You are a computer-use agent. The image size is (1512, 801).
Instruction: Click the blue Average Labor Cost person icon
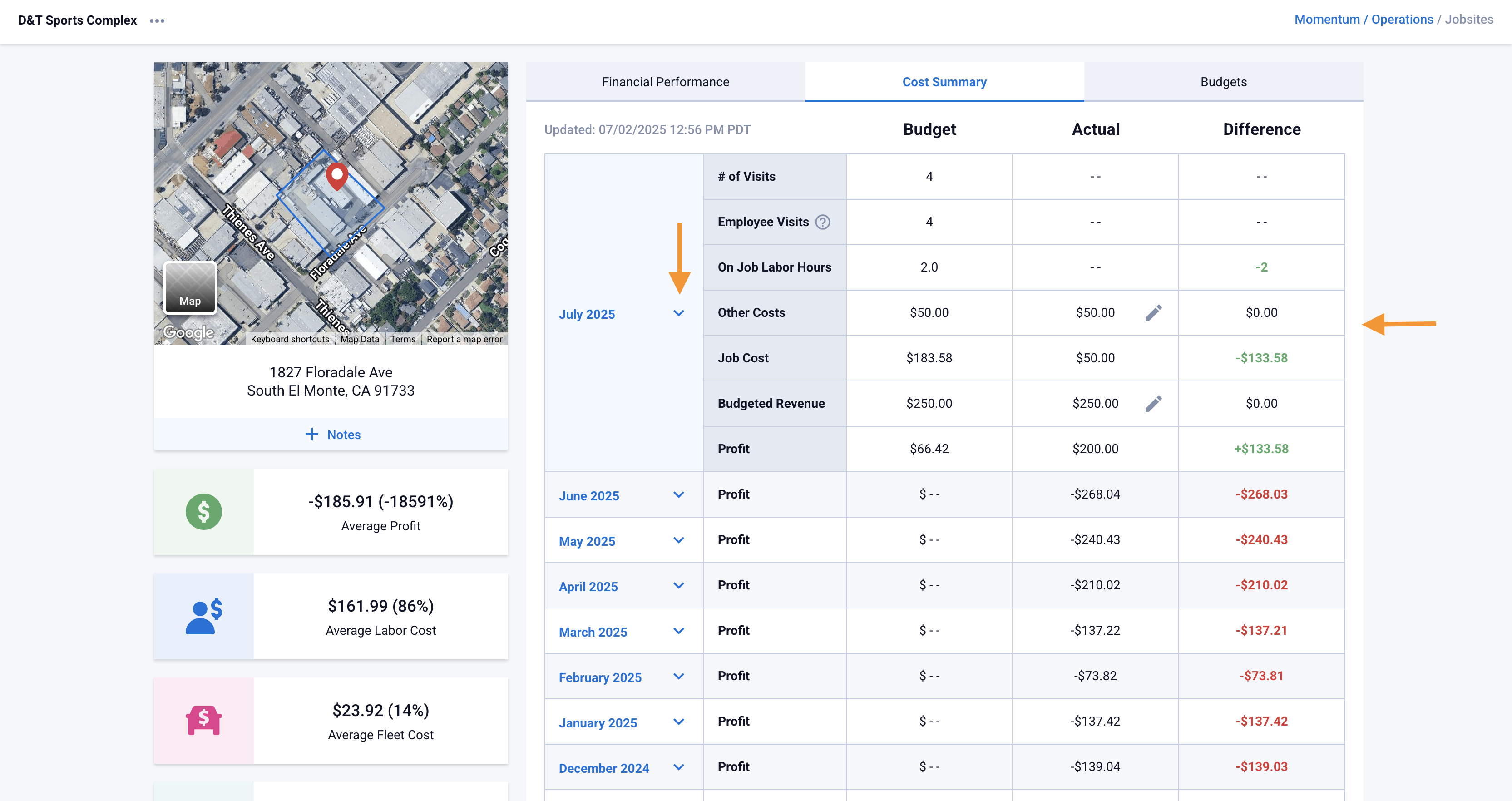point(203,616)
